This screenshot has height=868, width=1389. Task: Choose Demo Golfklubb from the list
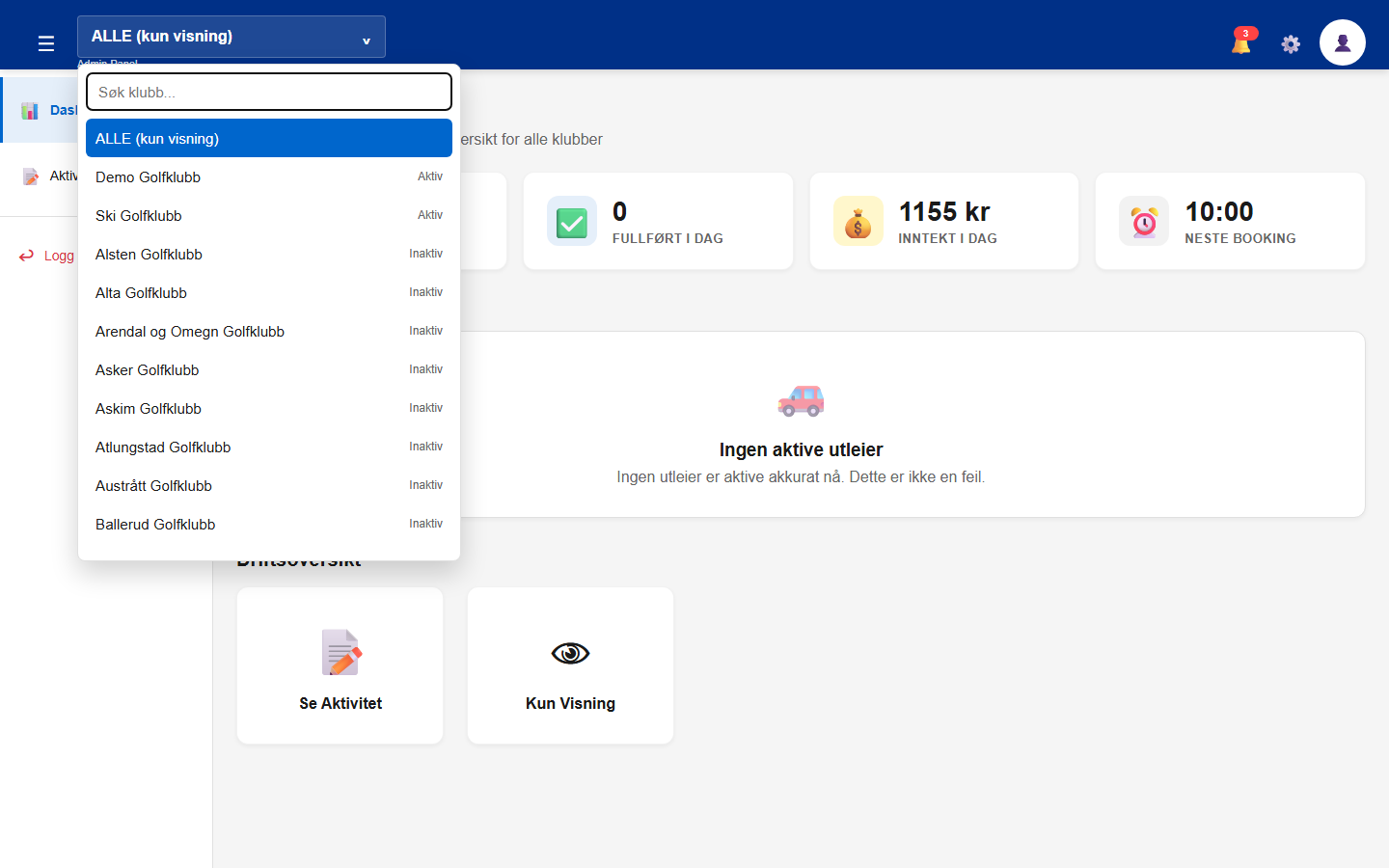tap(269, 176)
